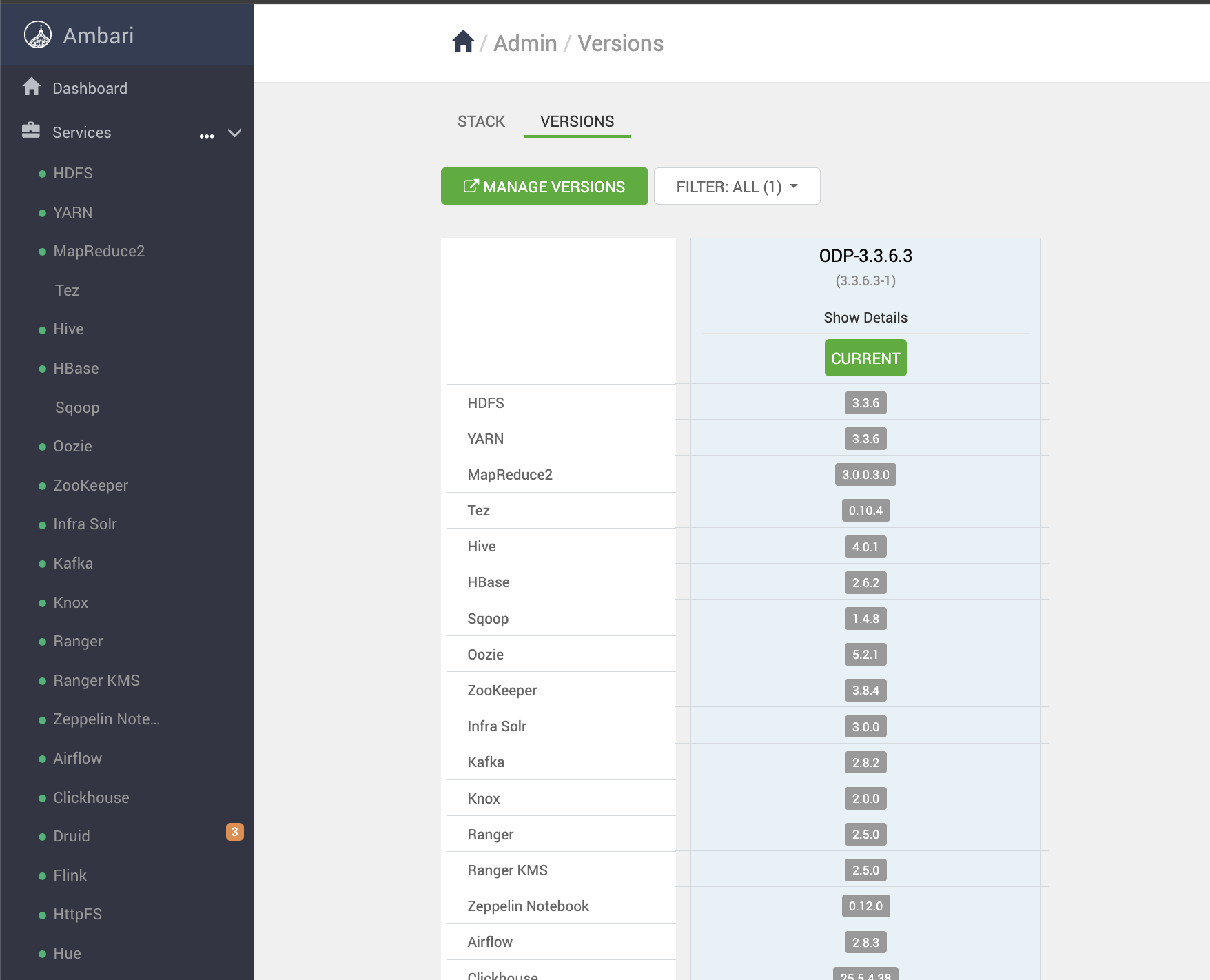
Task: Open ZooKeeper service in sidebar
Action: point(91,485)
